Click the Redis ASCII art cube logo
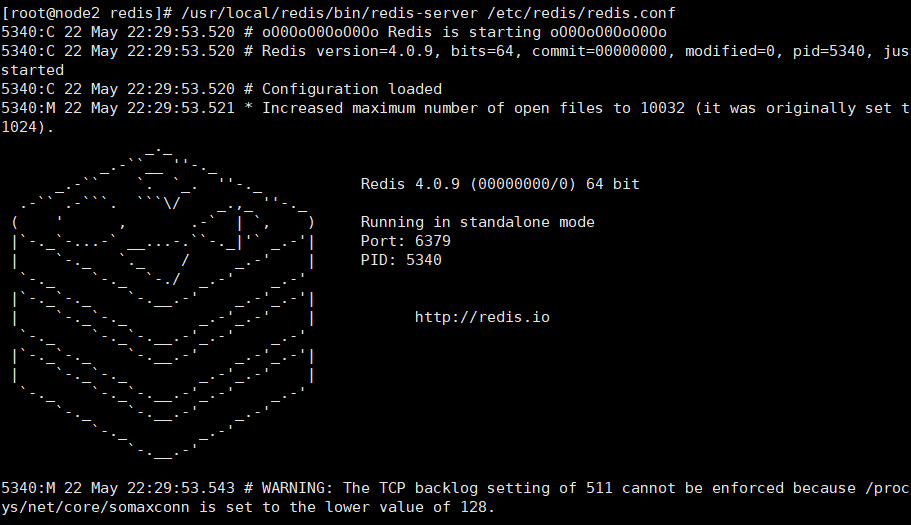This screenshot has width=911, height=525. tap(163, 303)
